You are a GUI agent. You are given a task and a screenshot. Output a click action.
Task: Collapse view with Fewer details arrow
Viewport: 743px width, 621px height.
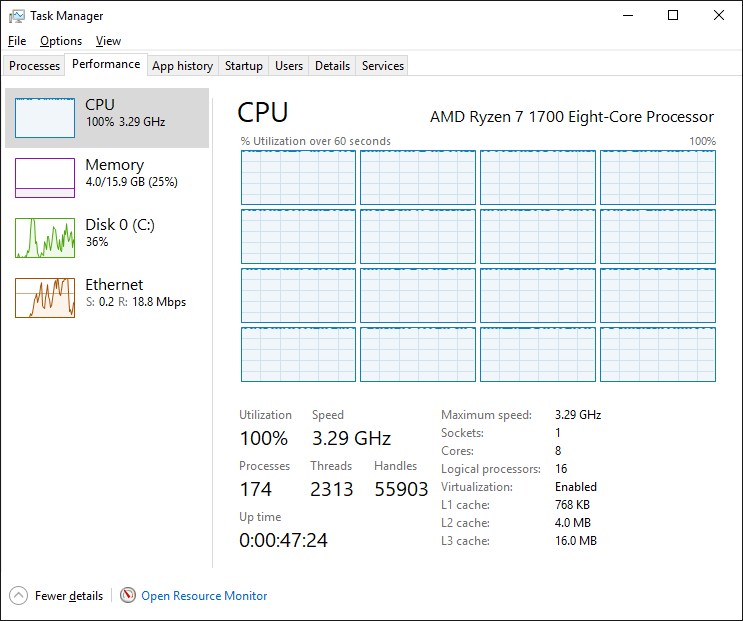(19, 596)
